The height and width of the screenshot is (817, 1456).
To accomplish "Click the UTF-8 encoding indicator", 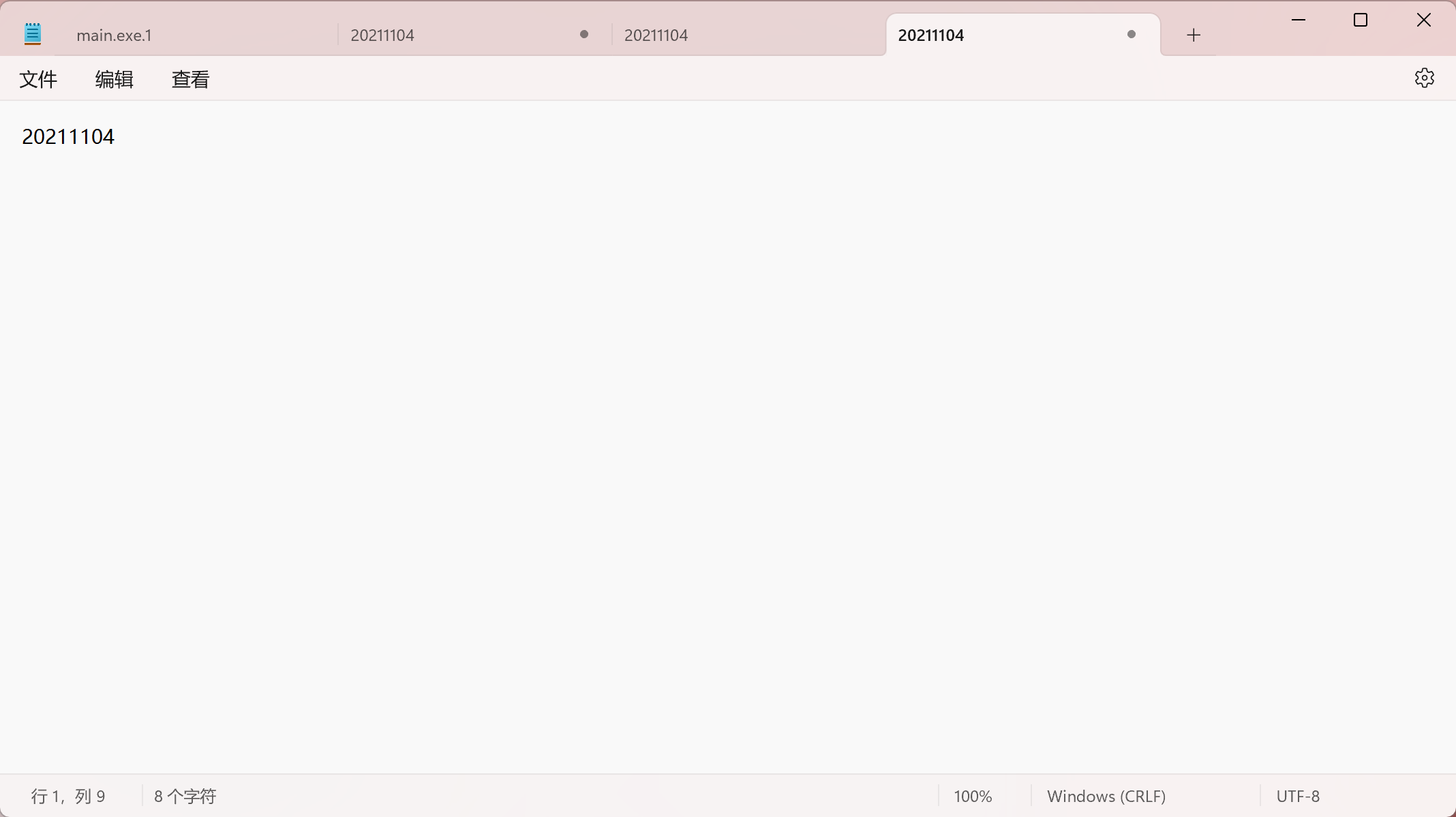I will coord(1298,796).
